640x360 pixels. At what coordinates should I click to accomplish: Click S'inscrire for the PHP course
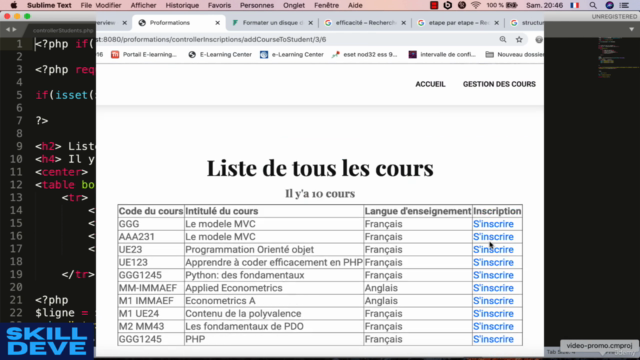[493, 339]
